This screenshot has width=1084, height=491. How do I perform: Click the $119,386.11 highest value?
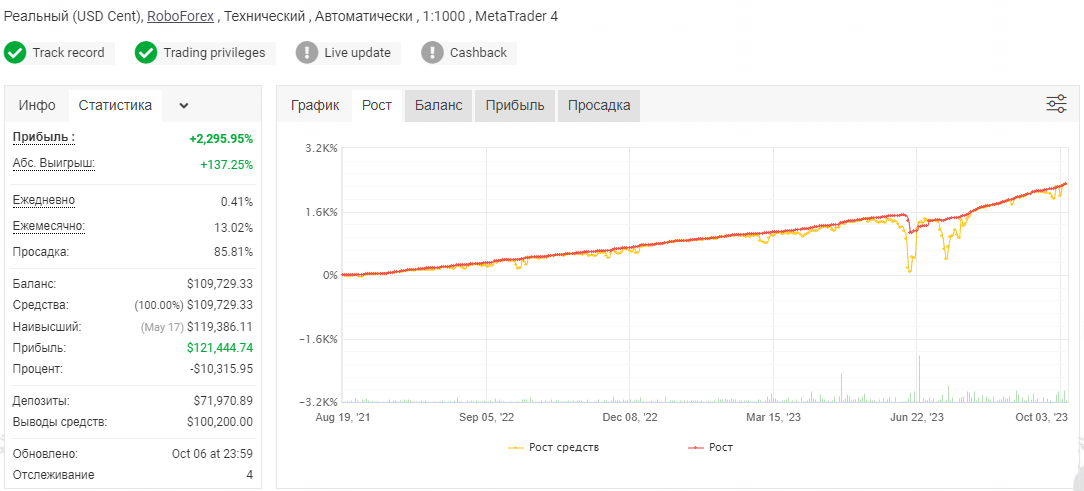220,326
